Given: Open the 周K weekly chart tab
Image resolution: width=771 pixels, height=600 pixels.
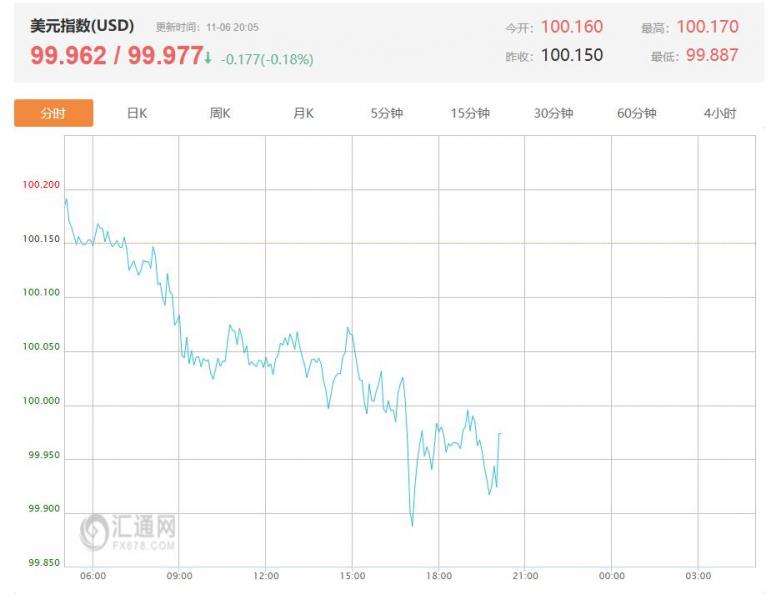Looking at the screenshot, I should (220, 113).
